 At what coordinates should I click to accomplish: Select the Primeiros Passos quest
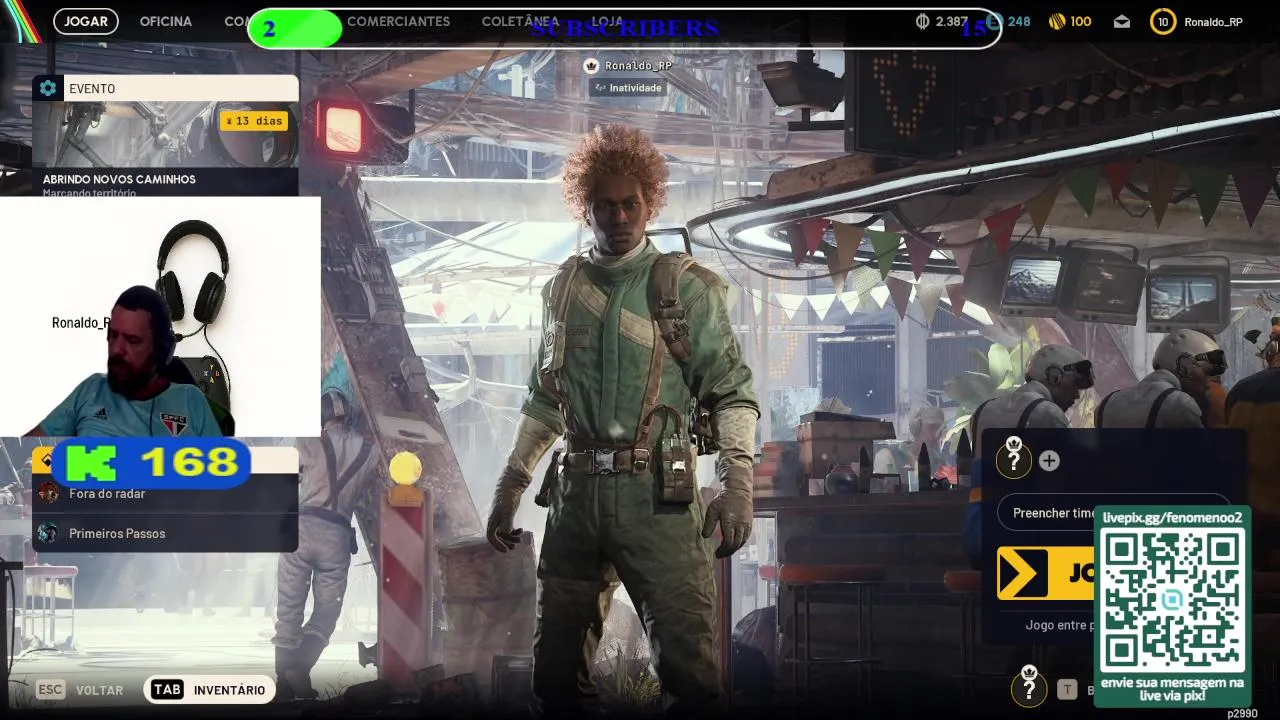[165, 534]
